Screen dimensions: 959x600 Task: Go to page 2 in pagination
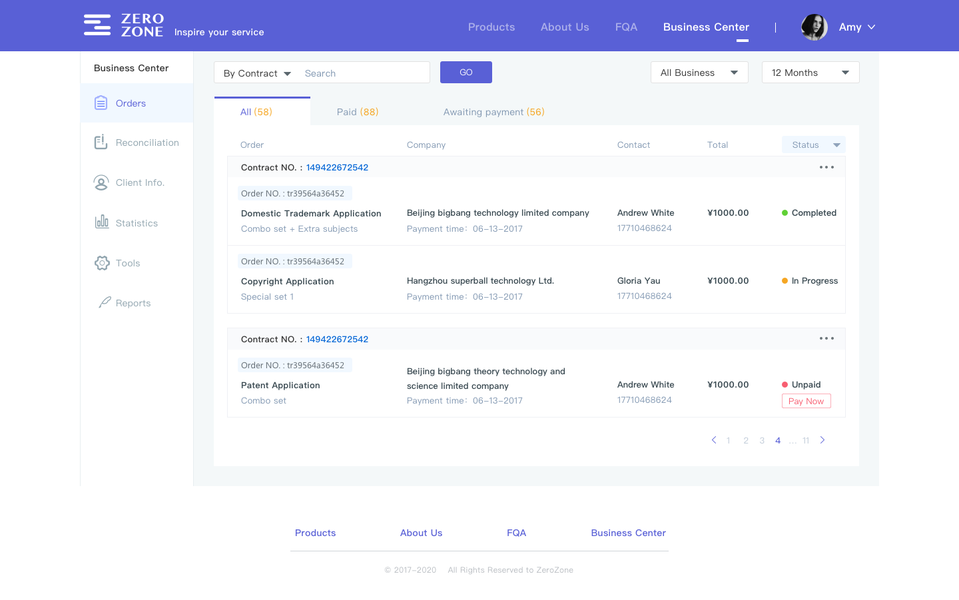(746, 440)
